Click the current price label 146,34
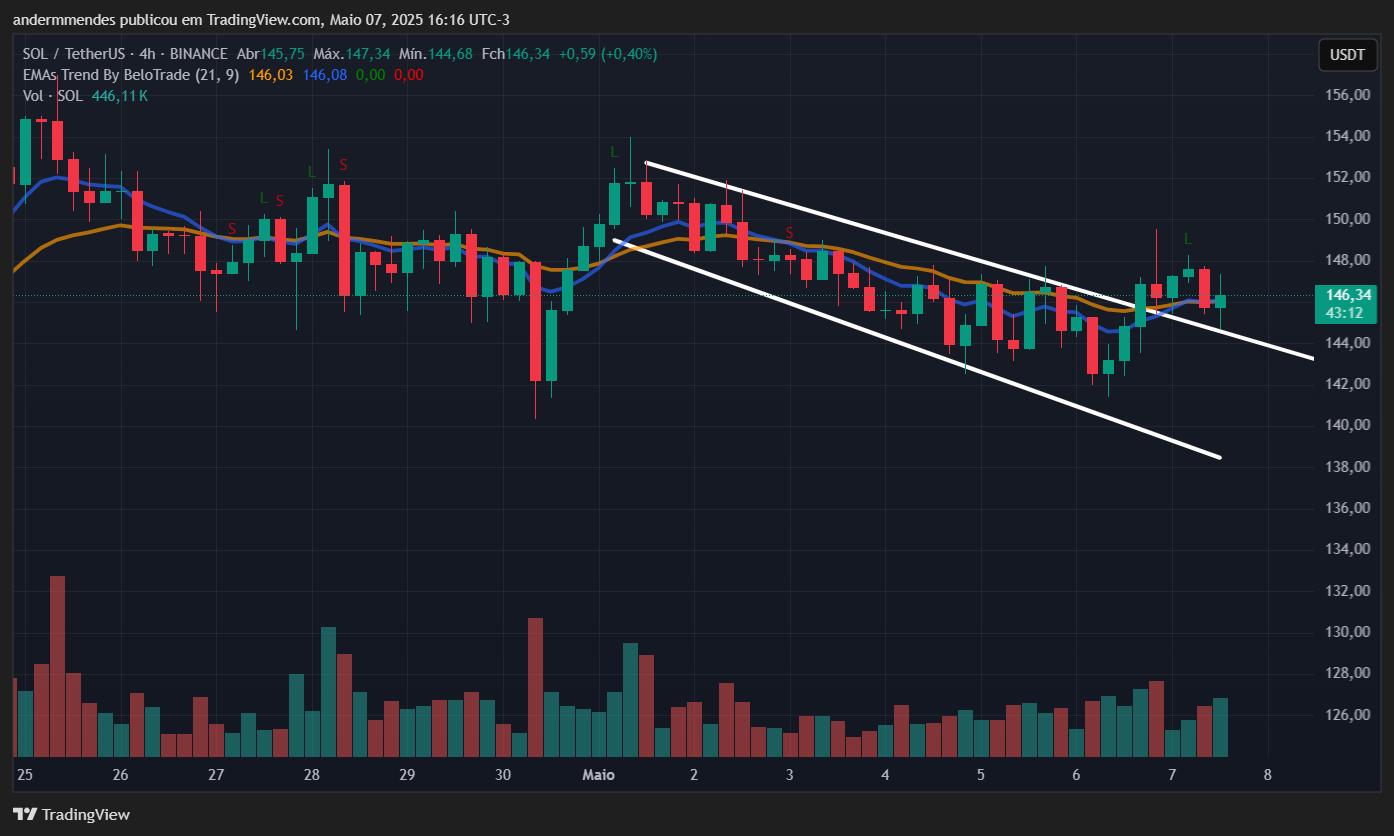Image resolution: width=1394 pixels, height=836 pixels. pos(1348,295)
